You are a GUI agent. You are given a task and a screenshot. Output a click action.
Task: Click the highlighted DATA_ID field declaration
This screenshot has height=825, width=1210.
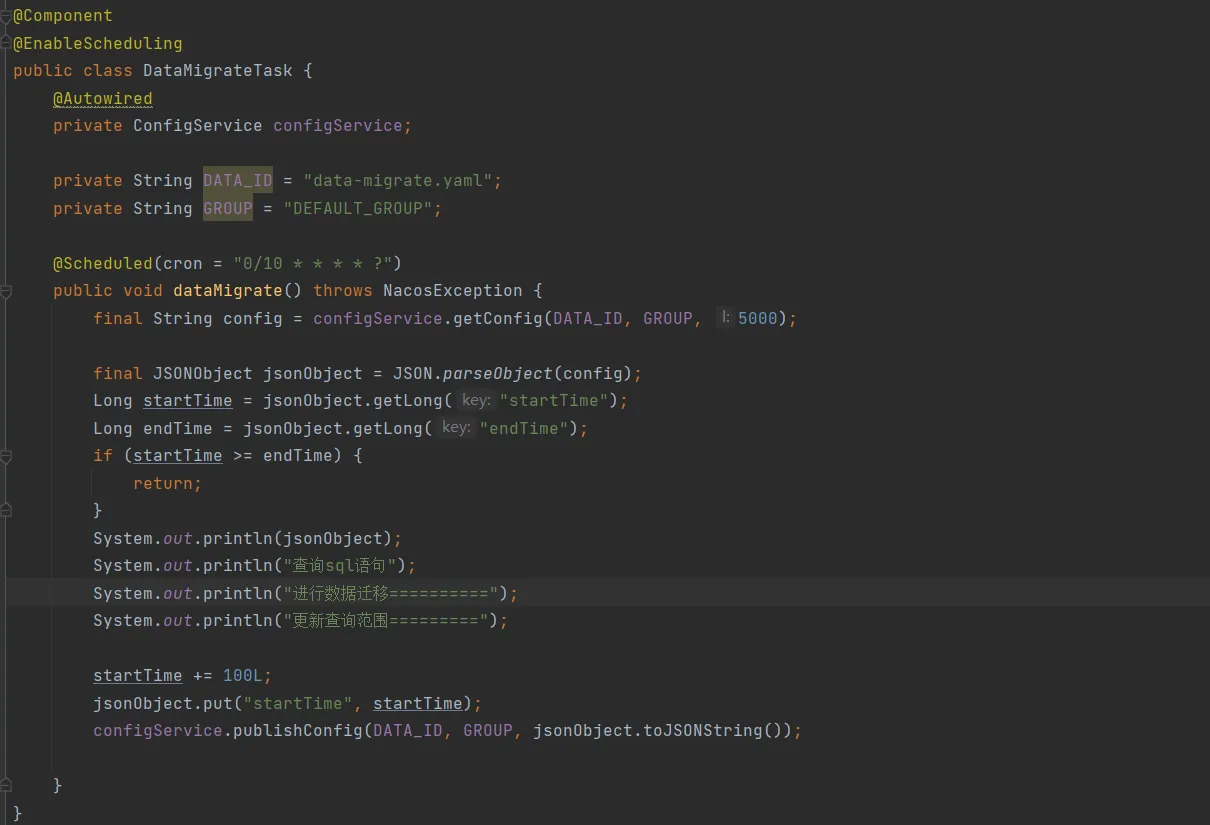tap(237, 181)
